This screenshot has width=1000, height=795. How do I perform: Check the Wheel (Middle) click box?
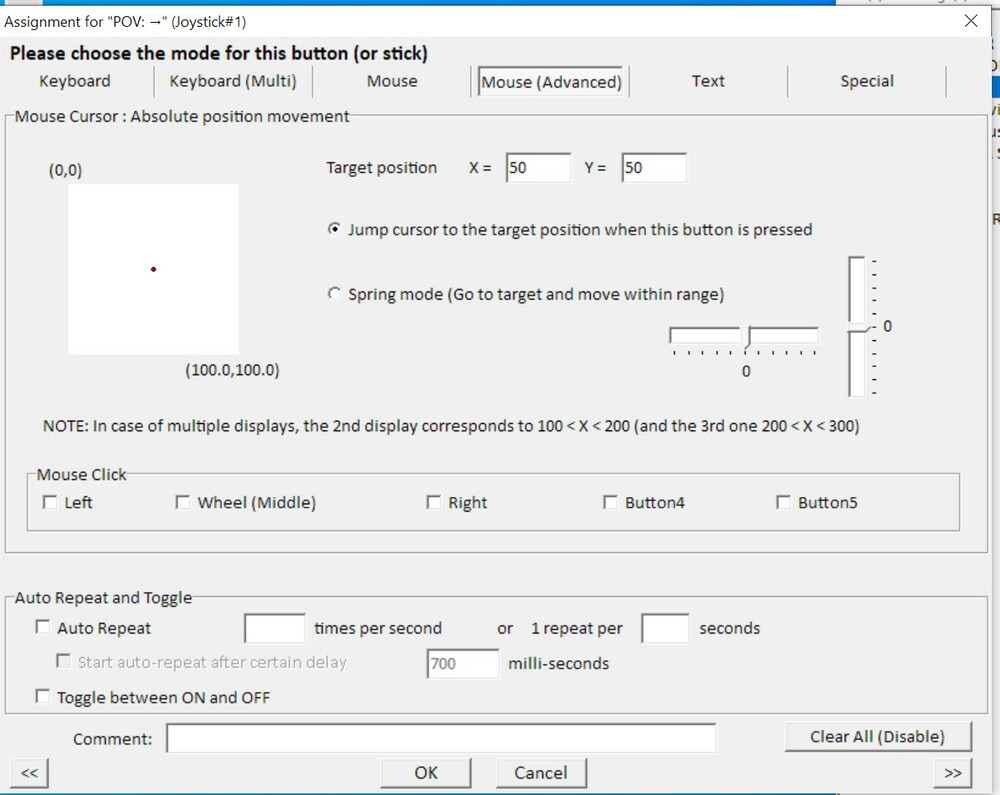pyautogui.click(x=182, y=502)
